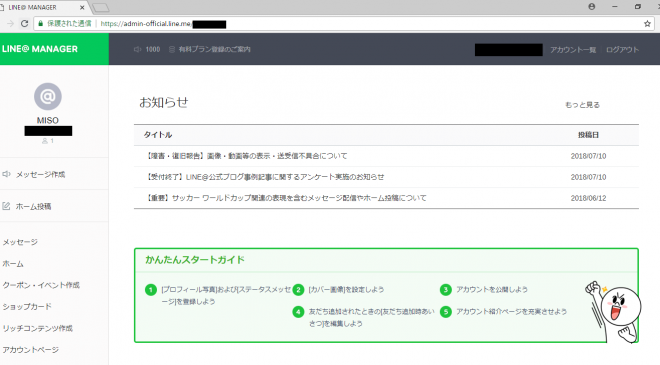Viewport: 660px width, 365px height.
Task: Click step 3 green circle
Action: point(446,290)
